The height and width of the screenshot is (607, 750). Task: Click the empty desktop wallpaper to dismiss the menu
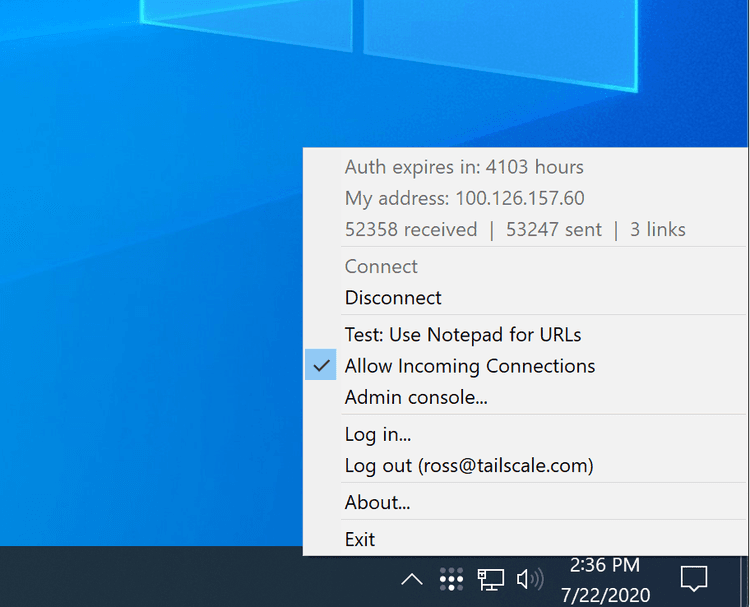(x=150, y=300)
